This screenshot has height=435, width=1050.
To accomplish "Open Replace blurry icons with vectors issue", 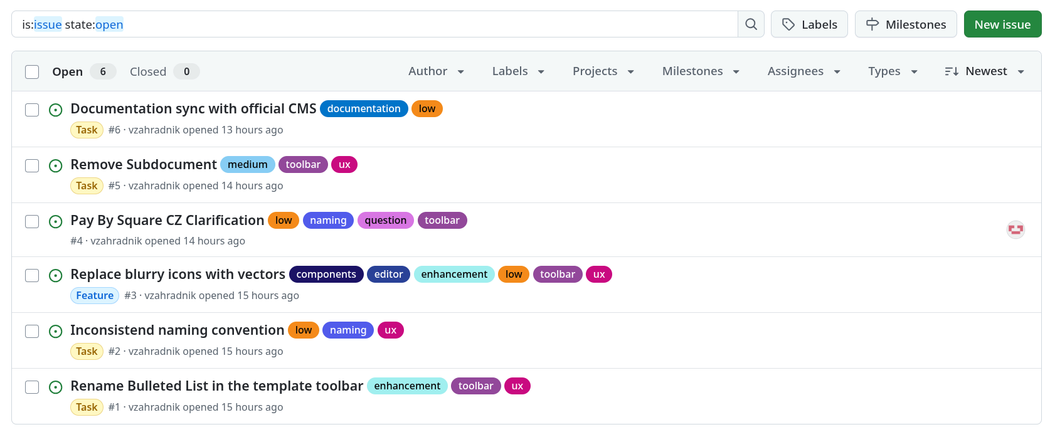I will tap(178, 274).
